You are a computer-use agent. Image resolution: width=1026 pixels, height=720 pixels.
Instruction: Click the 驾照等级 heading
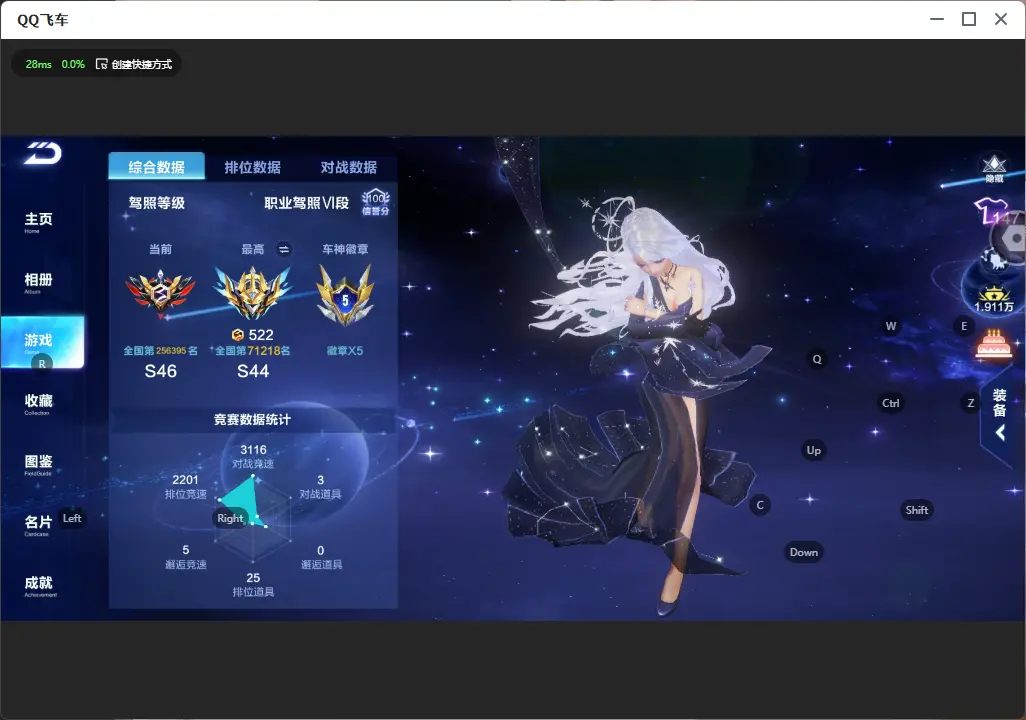157,203
